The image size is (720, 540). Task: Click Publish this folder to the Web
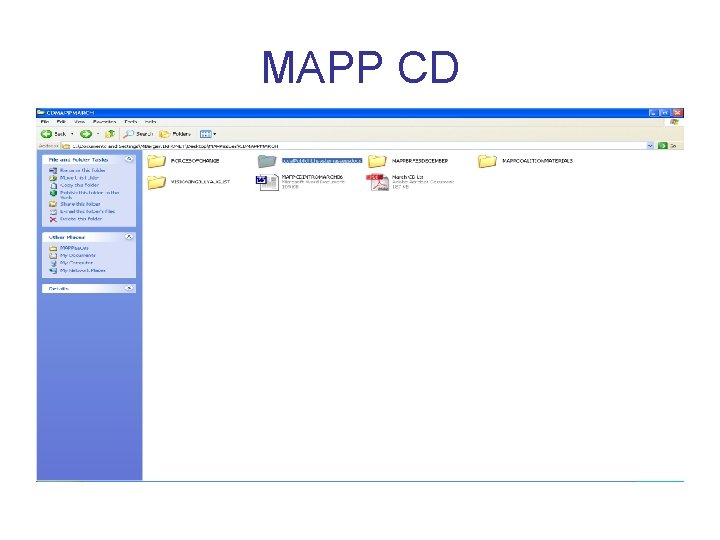tap(90, 195)
